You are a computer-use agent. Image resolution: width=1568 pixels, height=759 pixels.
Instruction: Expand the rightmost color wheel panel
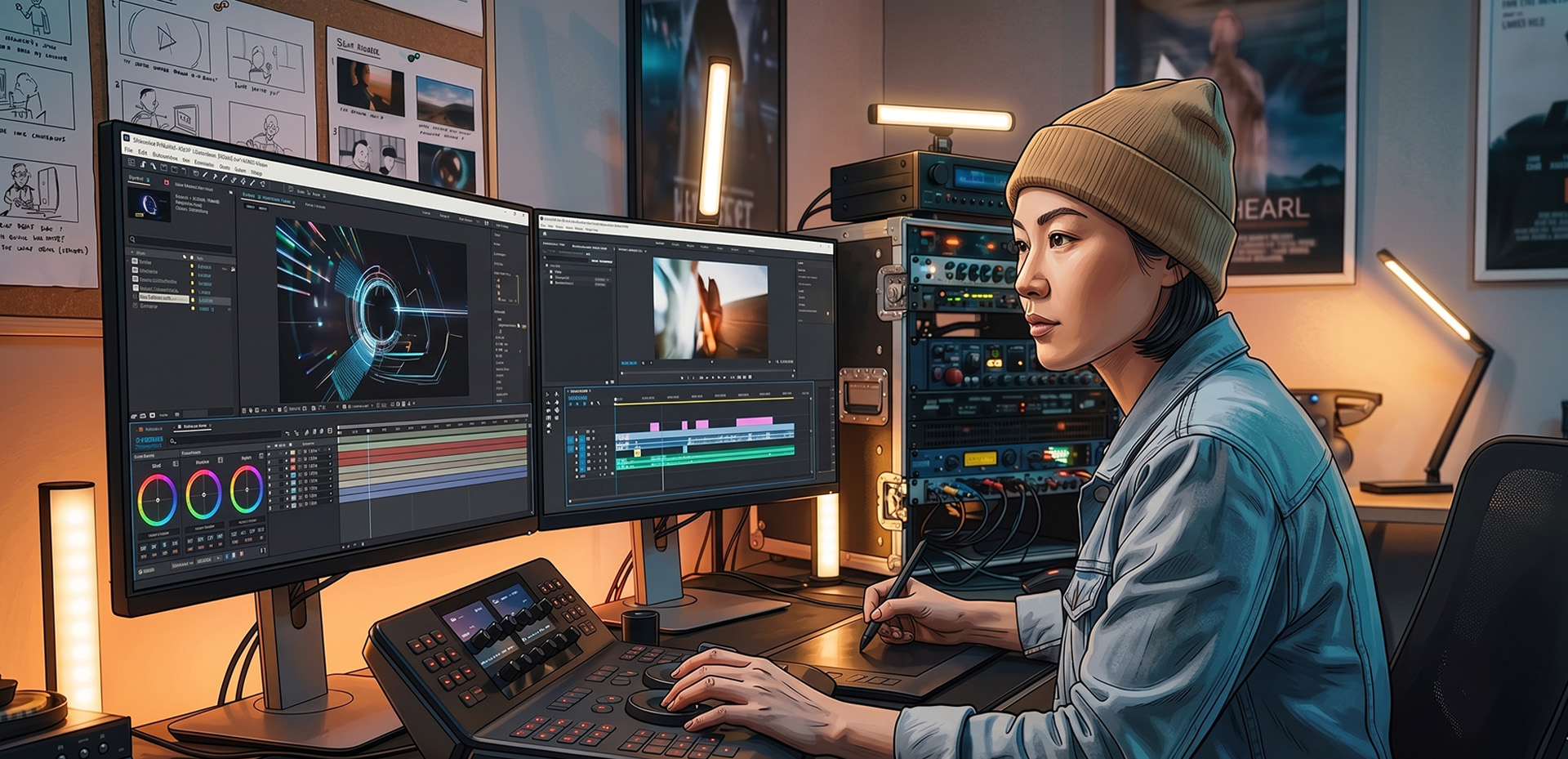coord(261,455)
